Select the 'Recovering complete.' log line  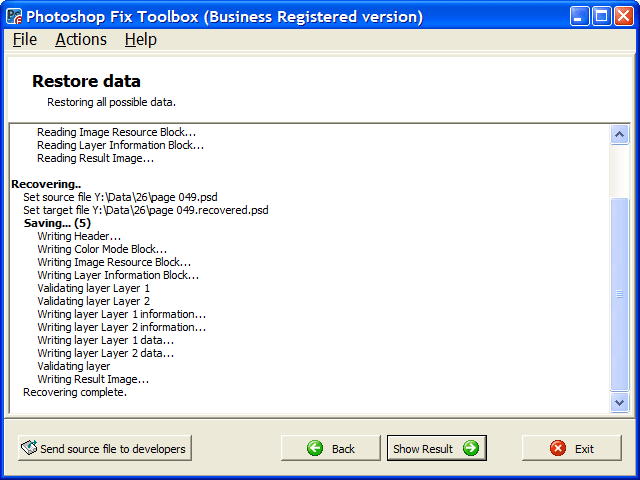click(x=75, y=392)
